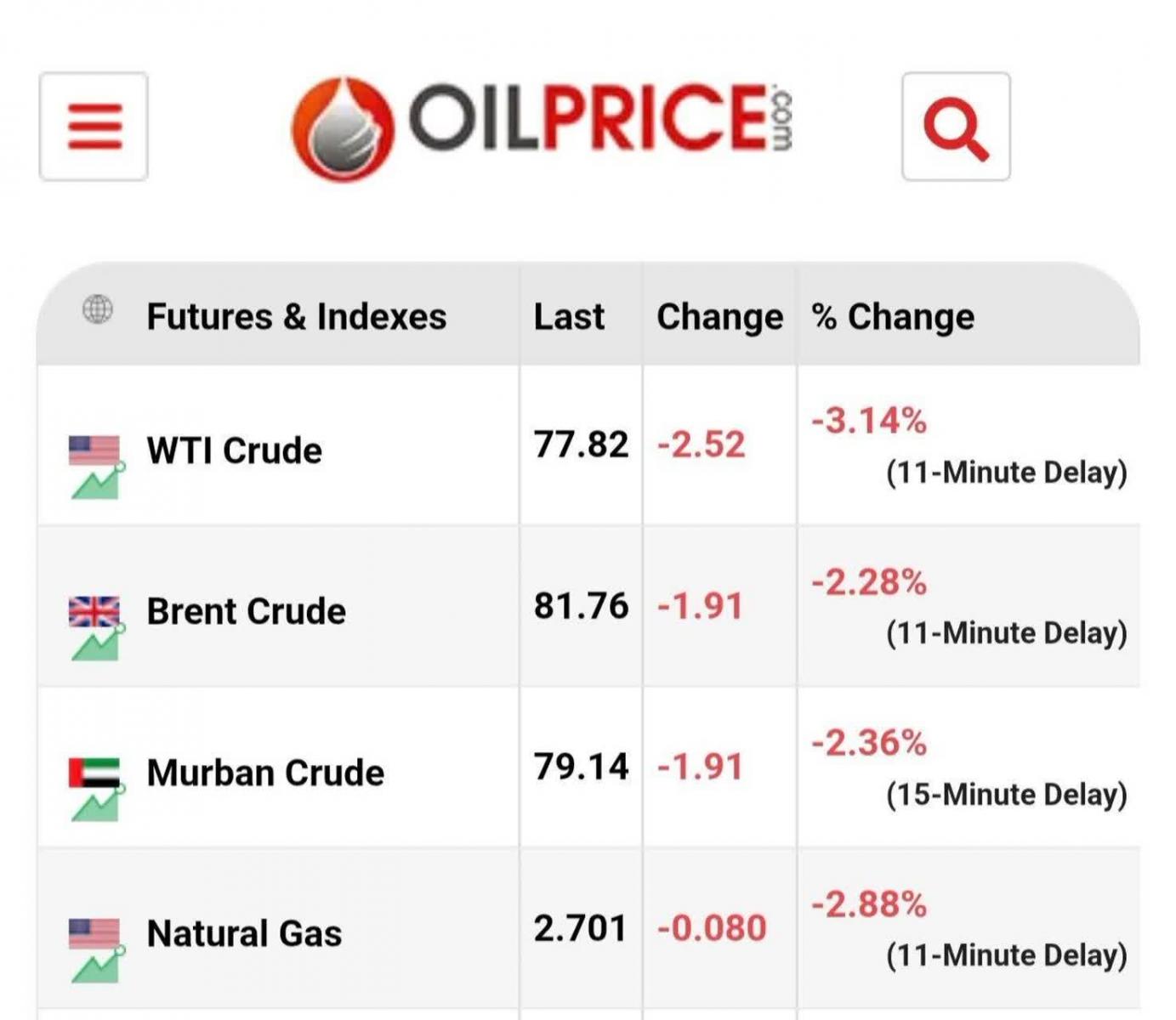Click the globe icon beside Futures & Indexes
This screenshot has height=1020, width=1176.
tap(98, 309)
